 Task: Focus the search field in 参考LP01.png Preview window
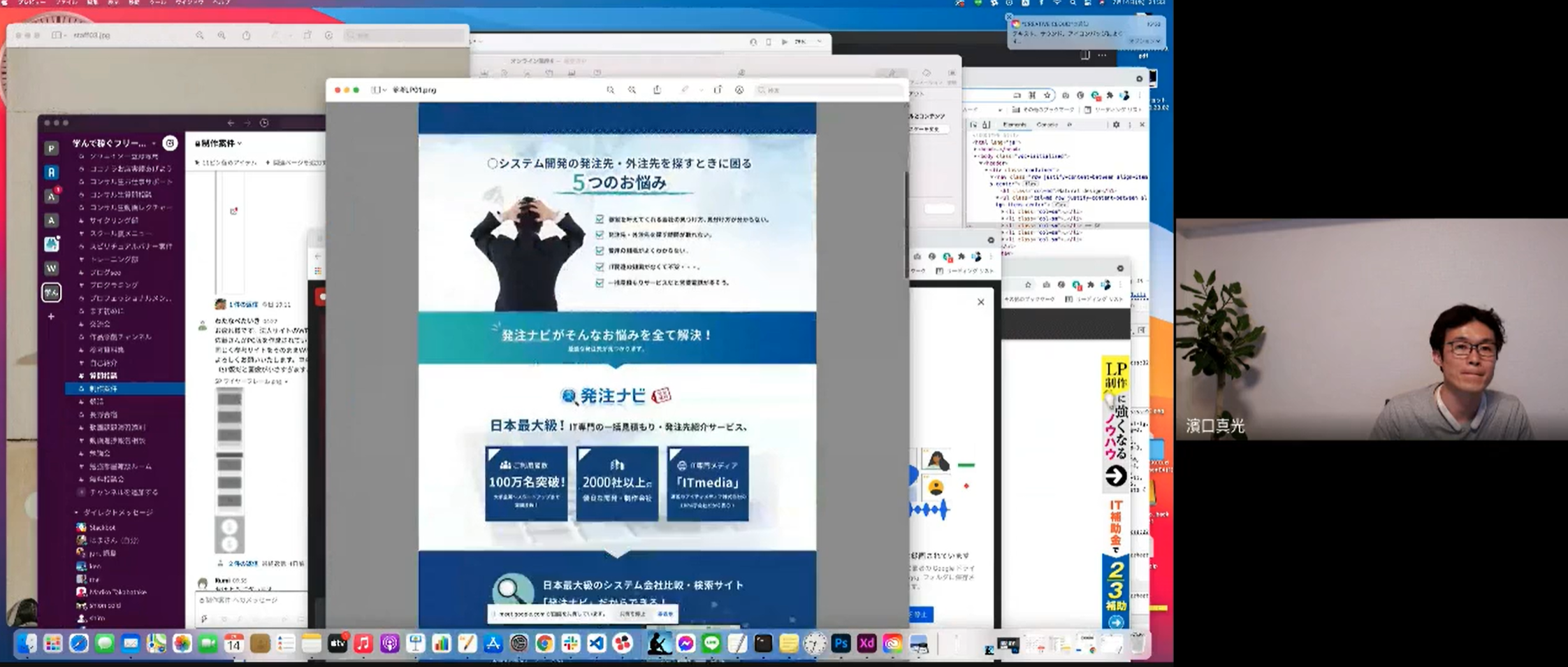coord(829,90)
